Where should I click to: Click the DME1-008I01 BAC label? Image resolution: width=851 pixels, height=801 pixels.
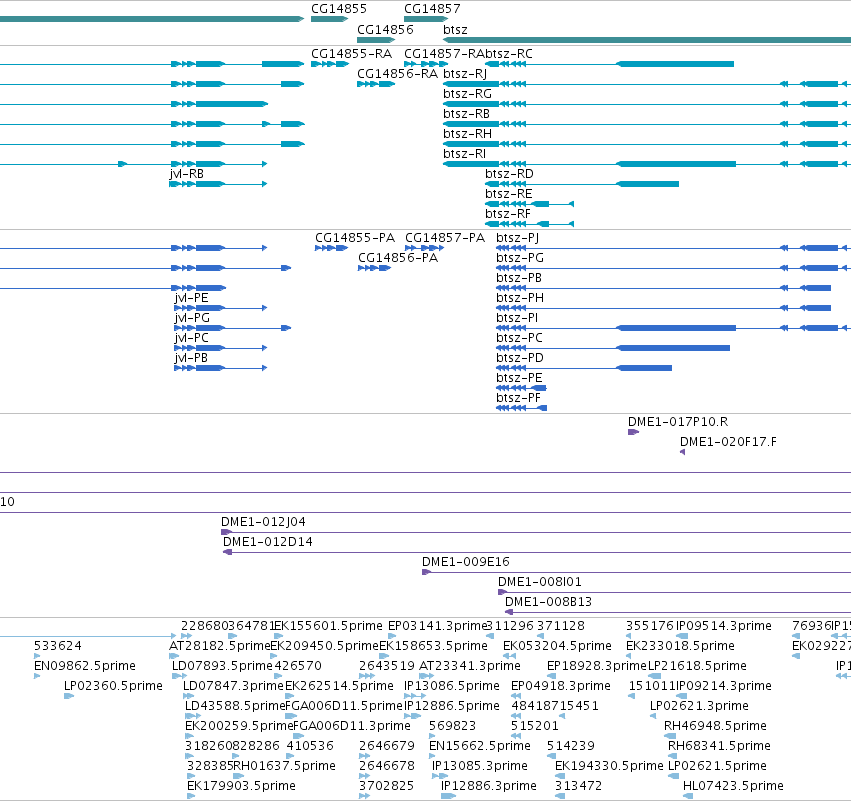(x=539, y=582)
